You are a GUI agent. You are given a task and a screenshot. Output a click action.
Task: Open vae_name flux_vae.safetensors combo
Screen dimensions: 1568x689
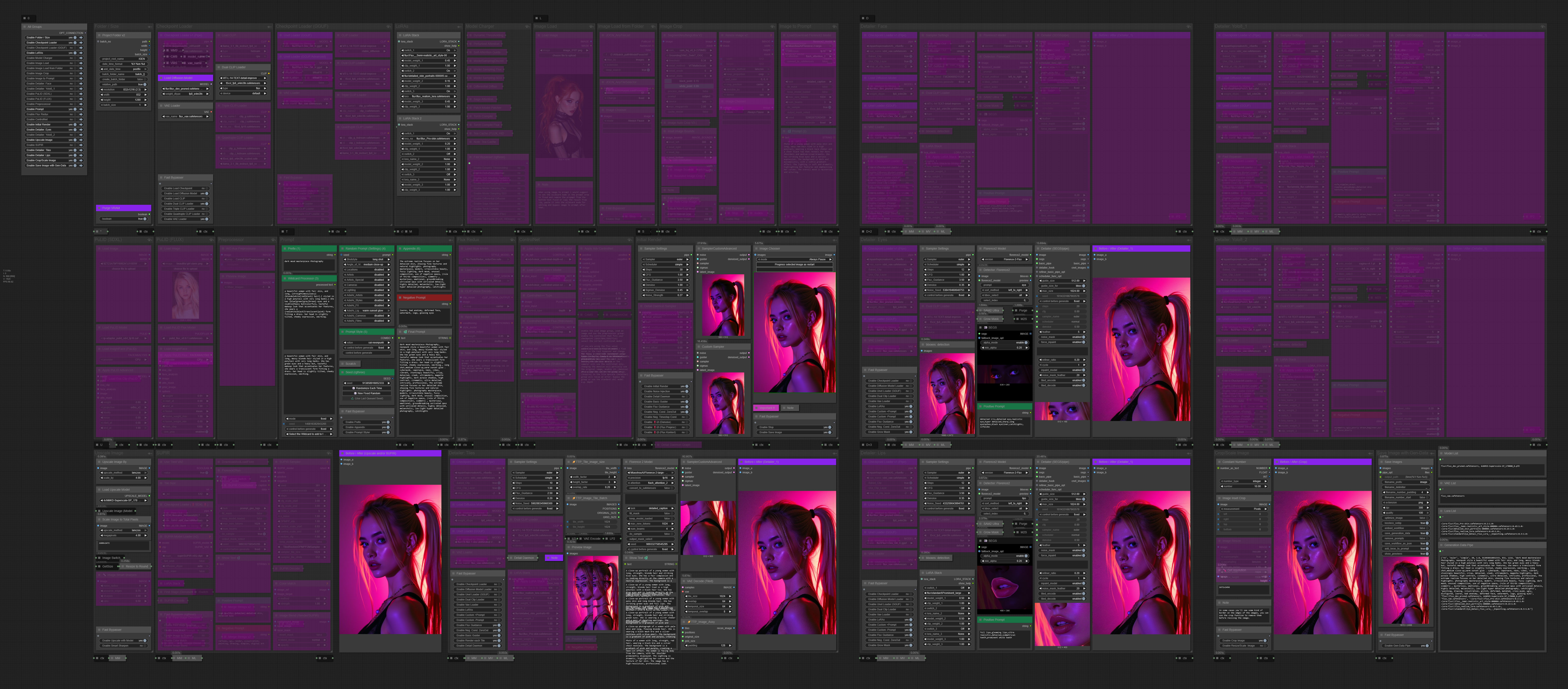coord(186,117)
